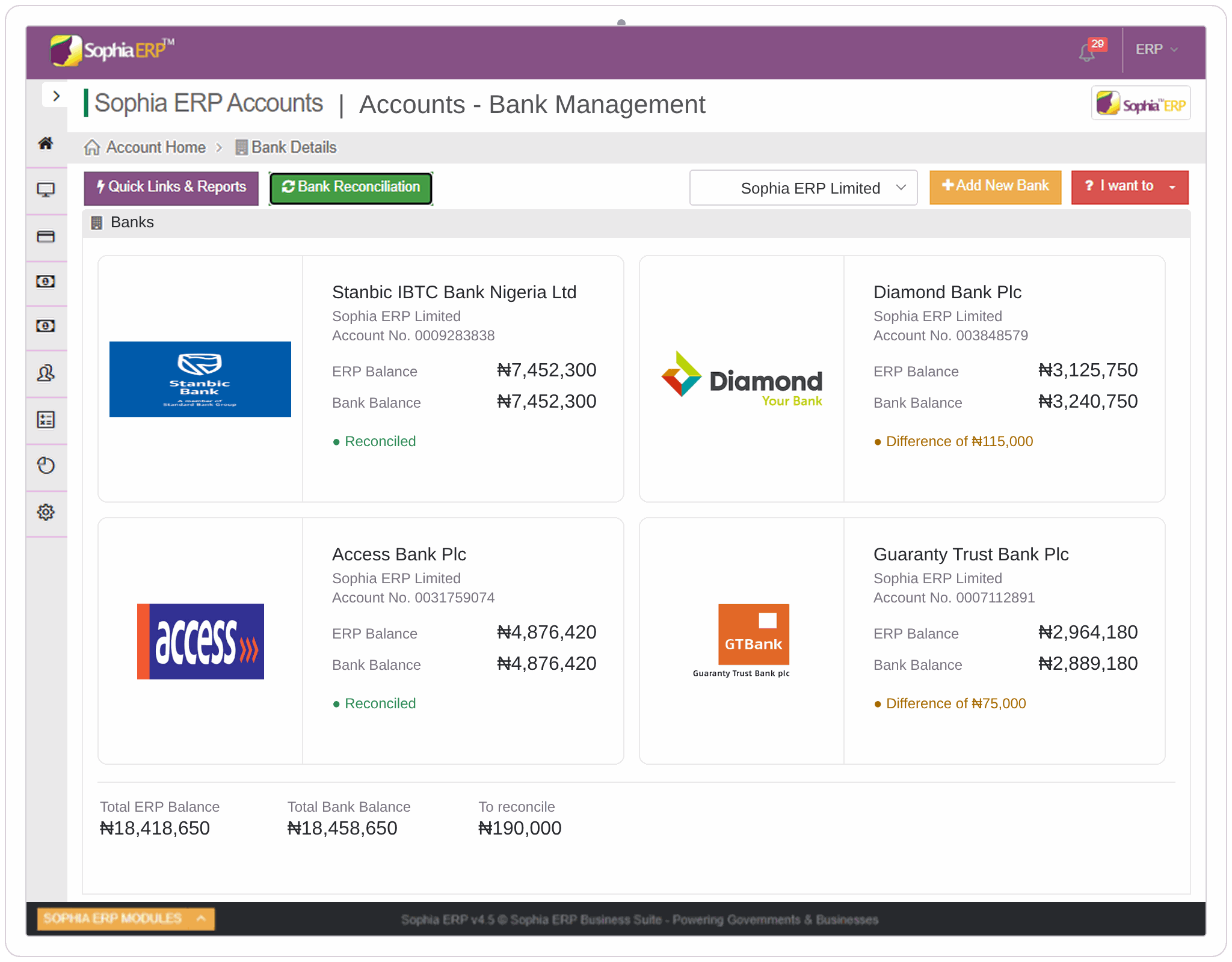1232x962 pixels.
Task: Open Quick Links & Reports
Action: (171, 188)
